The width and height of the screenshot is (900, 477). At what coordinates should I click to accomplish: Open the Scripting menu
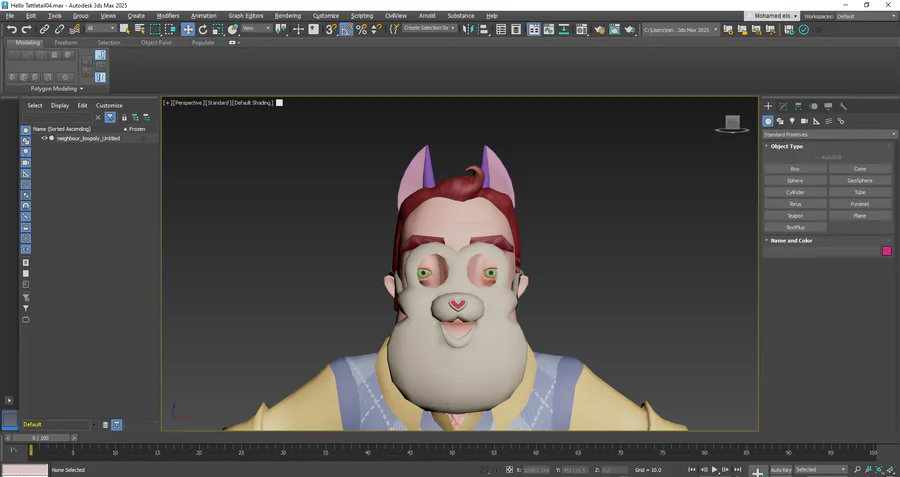coord(362,15)
